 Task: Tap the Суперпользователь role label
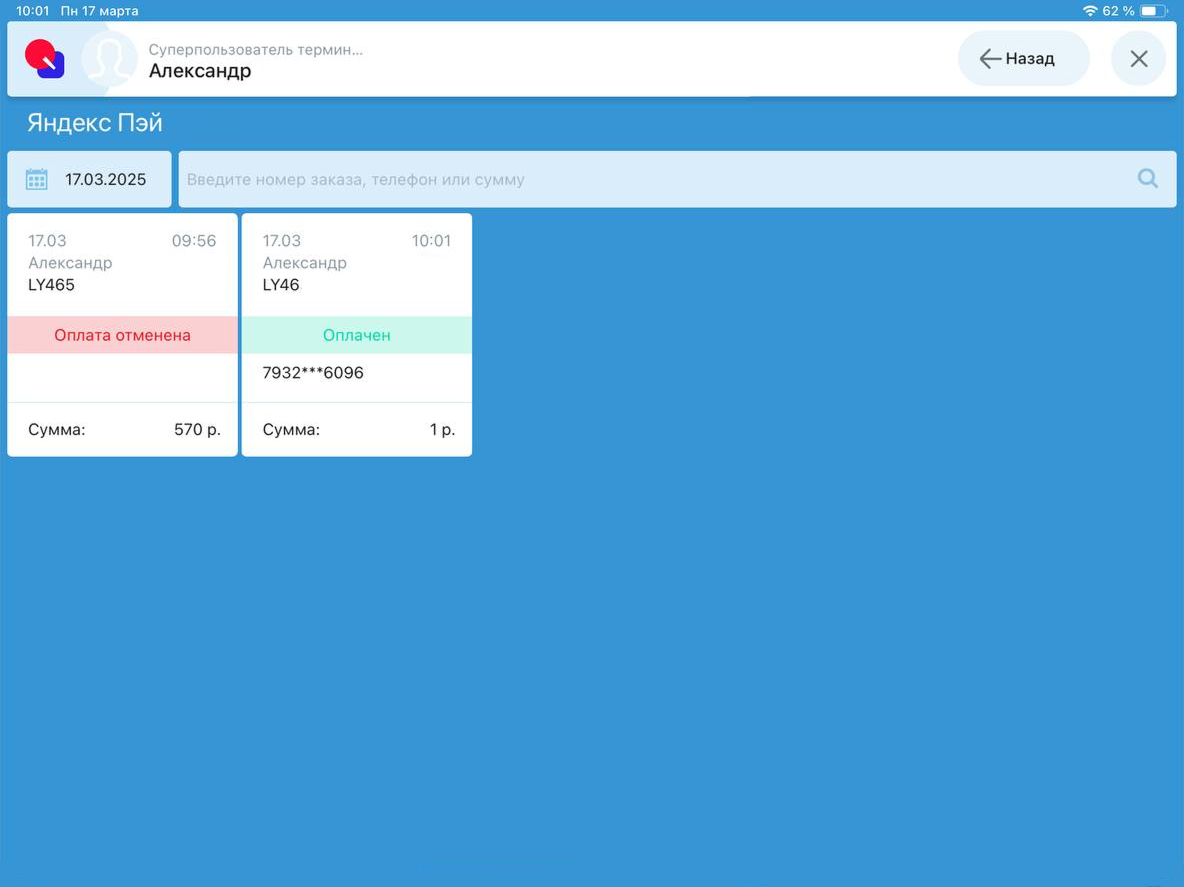pyautogui.click(x=255, y=50)
